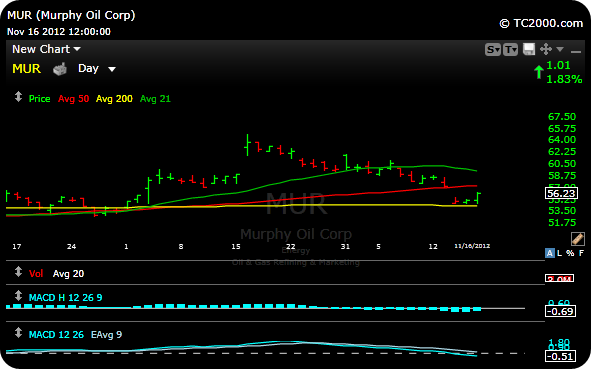
Task: Toggle the % percent scale button
Action: tap(570, 253)
